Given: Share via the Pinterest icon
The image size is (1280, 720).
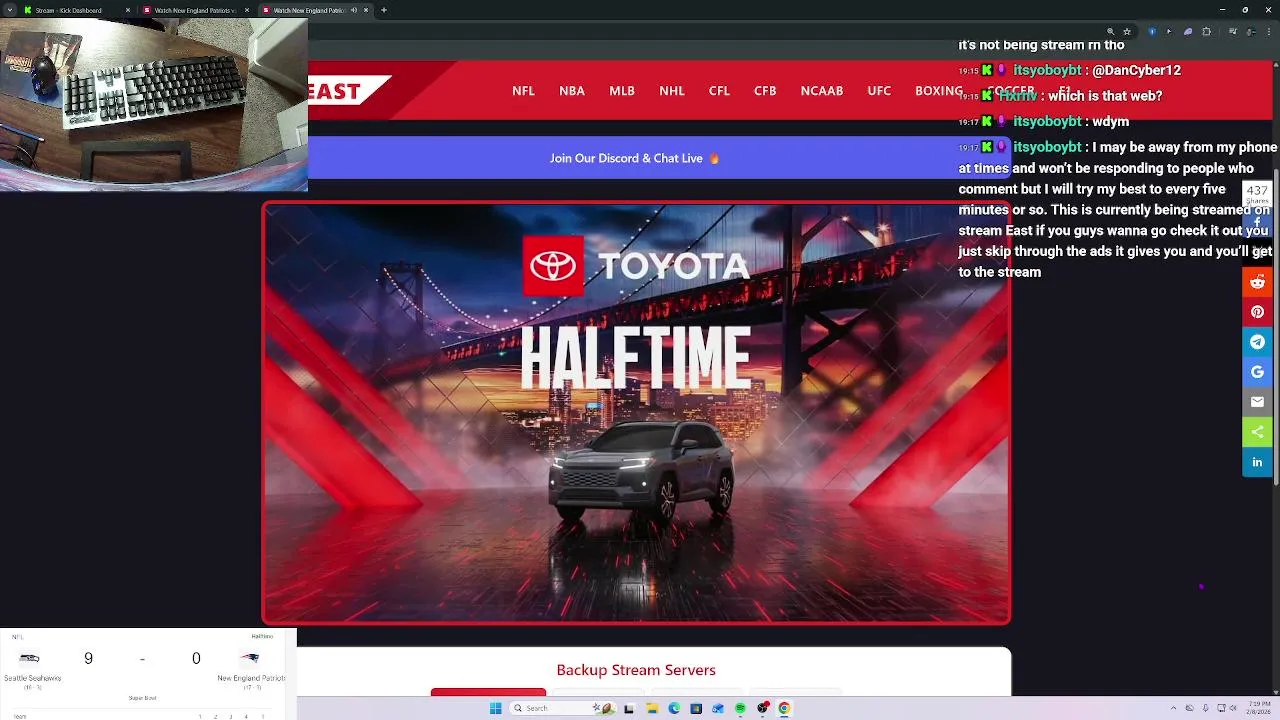Looking at the screenshot, I should click(1257, 312).
